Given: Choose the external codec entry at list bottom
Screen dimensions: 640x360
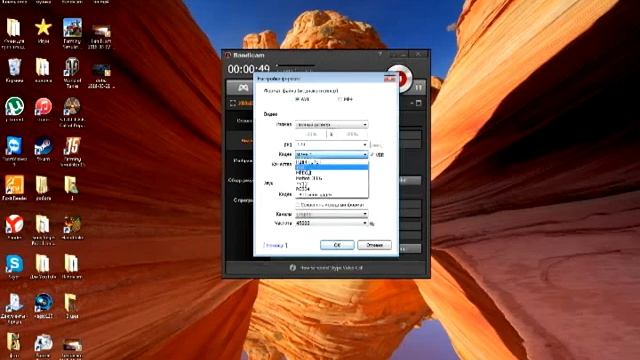Looking at the screenshot, I should point(331,195).
